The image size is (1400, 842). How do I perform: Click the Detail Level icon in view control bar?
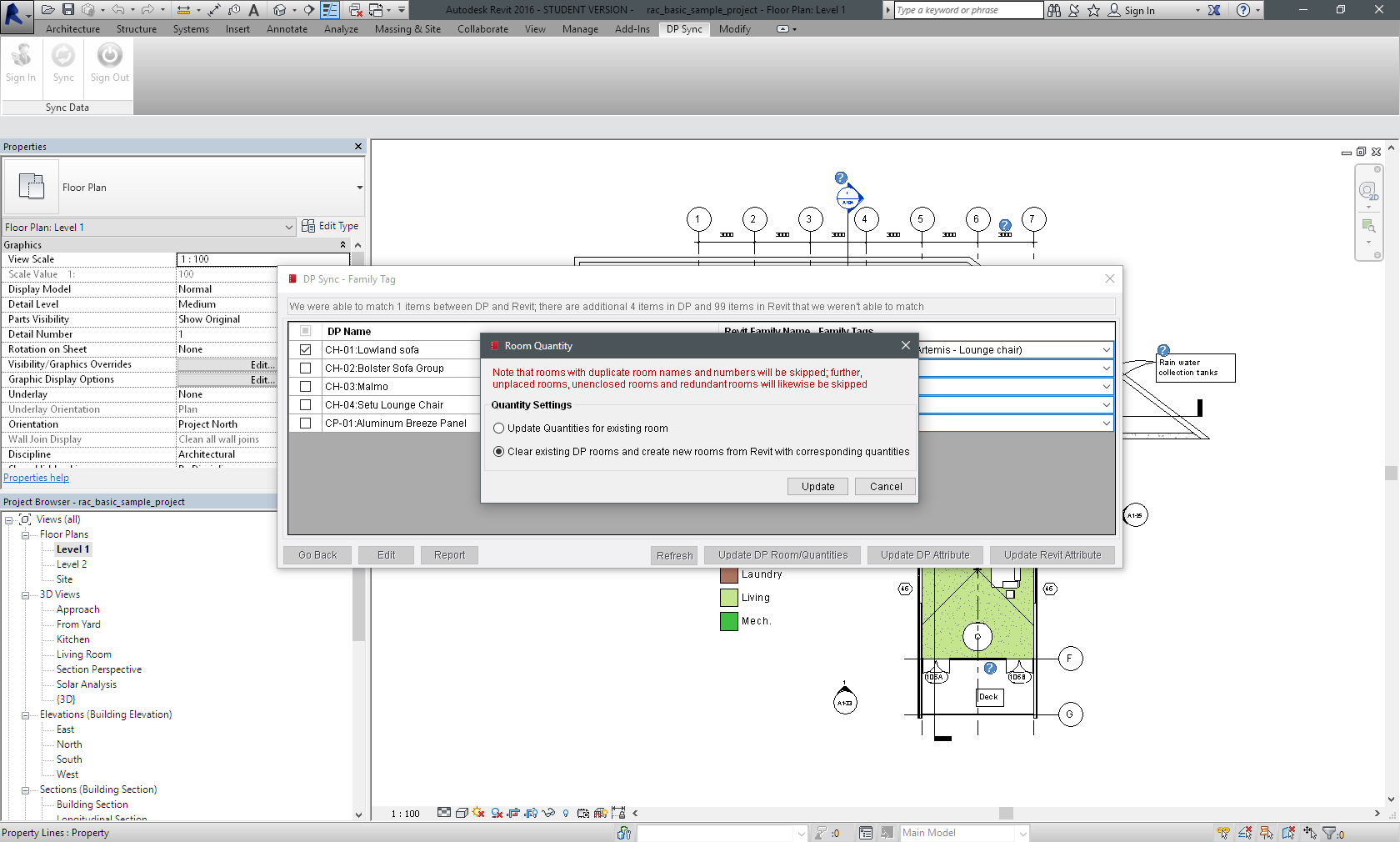(444, 813)
